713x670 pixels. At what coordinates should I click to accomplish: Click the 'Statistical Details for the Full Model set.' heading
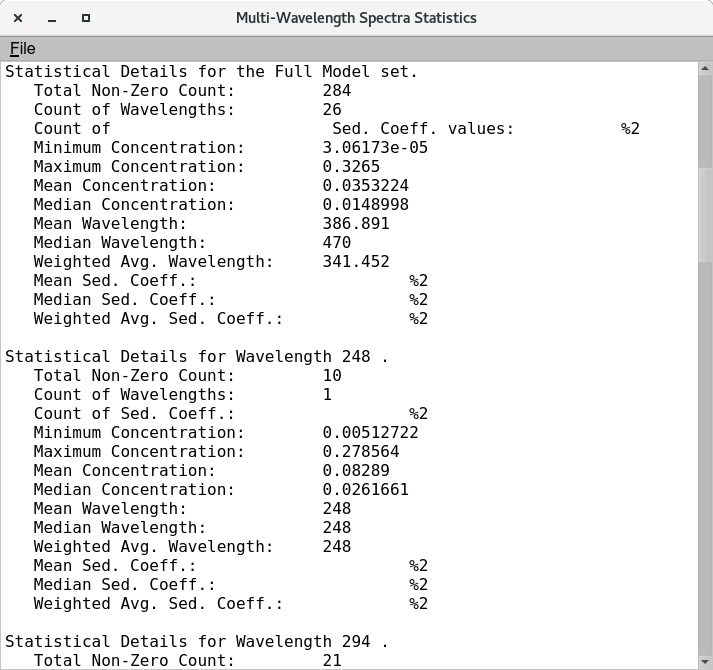[211, 71]
